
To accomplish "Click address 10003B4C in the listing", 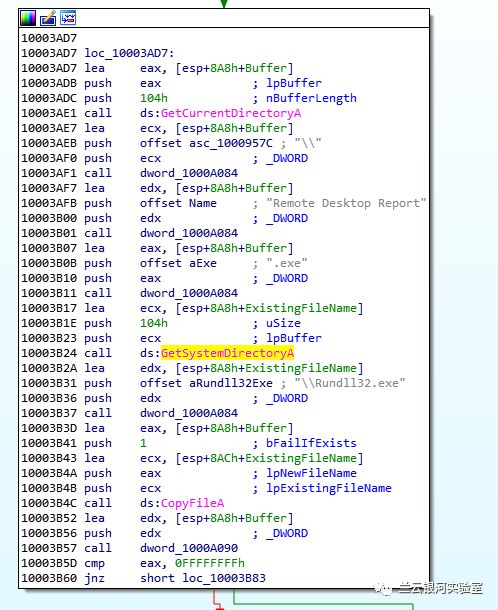I will (49, 503).
